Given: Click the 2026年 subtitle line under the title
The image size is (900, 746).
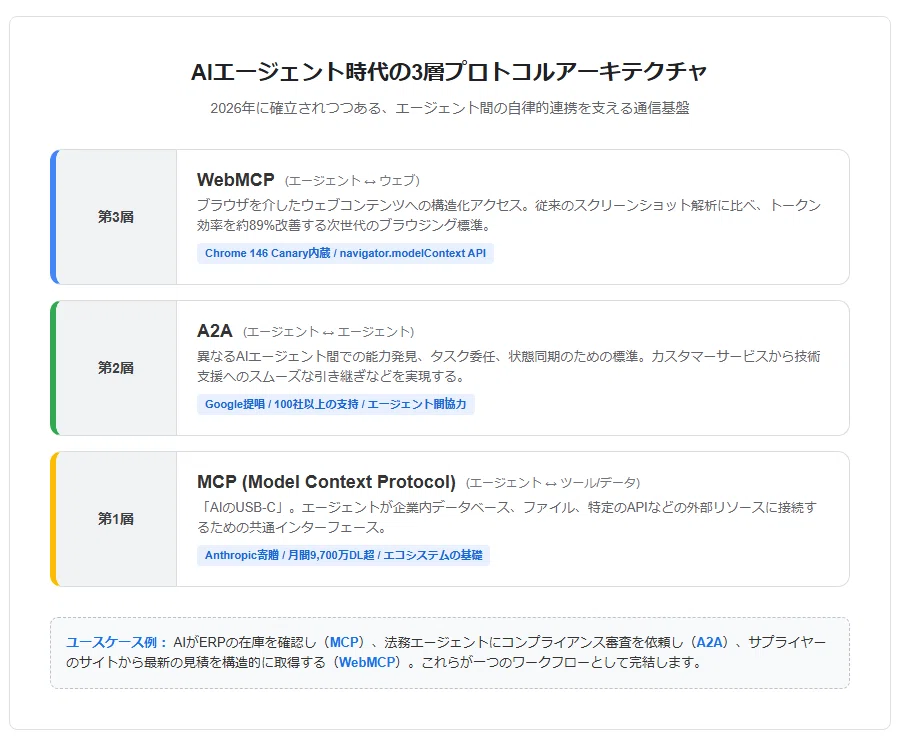Looking at the screenshot, I should pyautogui.click(x=449, y=108).
